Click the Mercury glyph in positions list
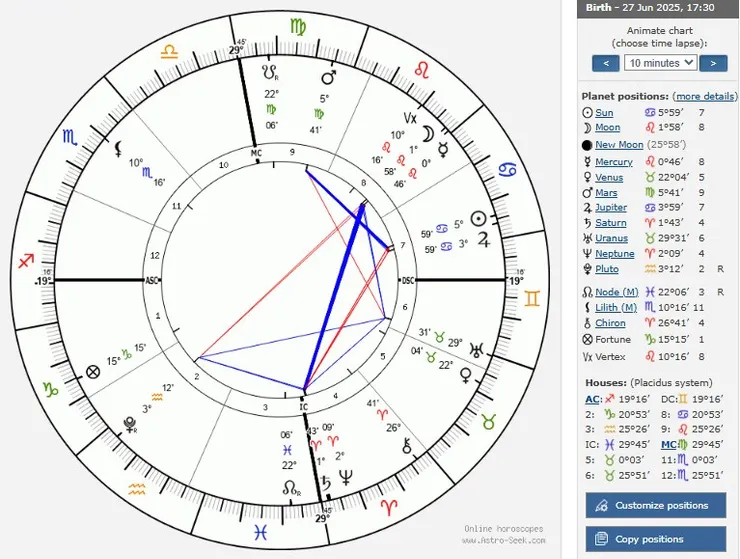 587,162
